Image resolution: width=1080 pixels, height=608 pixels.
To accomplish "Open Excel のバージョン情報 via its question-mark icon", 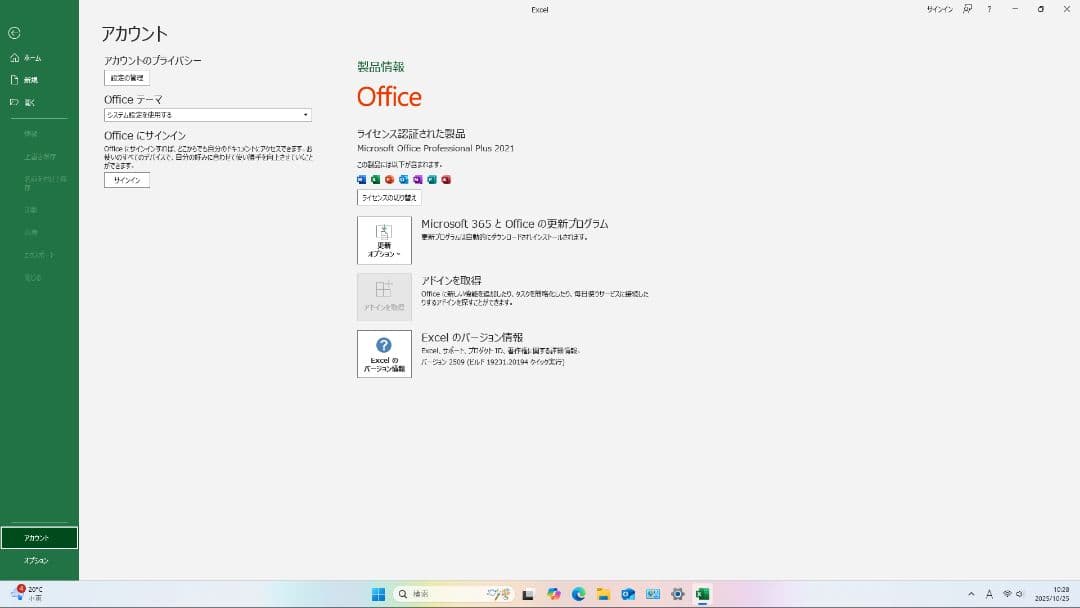I will [384, 354].
